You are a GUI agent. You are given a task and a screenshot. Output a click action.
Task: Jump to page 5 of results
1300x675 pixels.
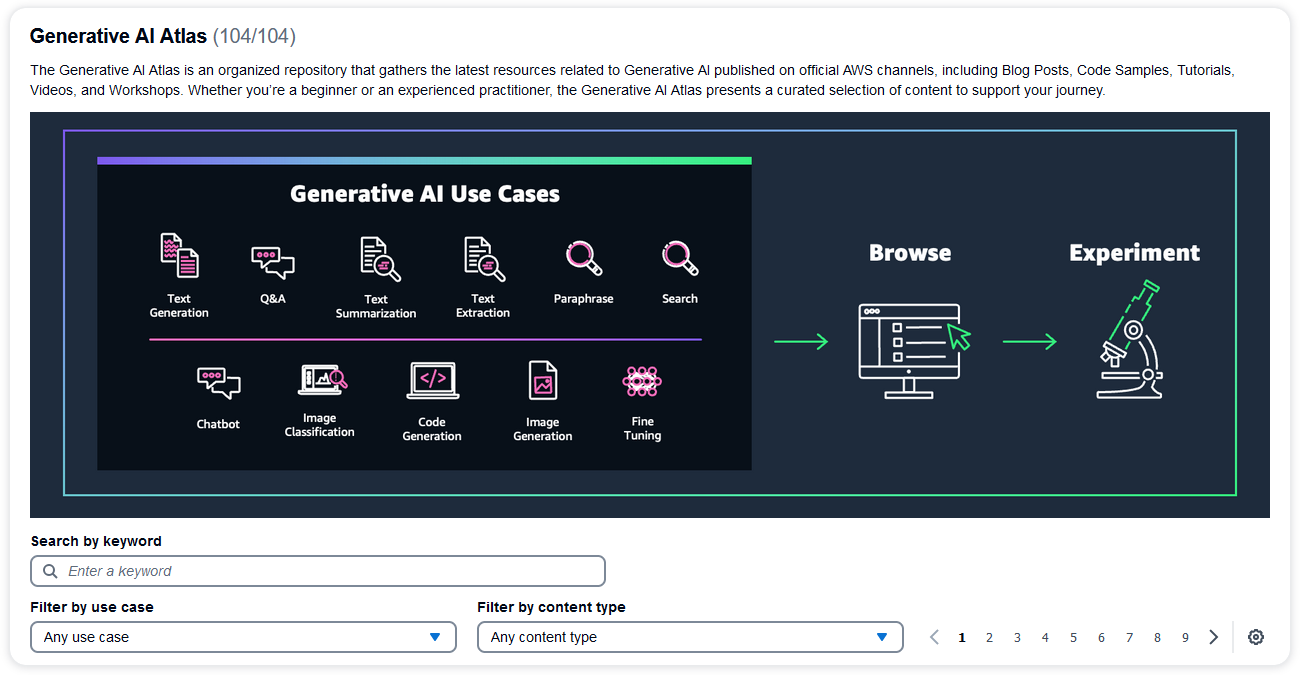pos(1073,637)
